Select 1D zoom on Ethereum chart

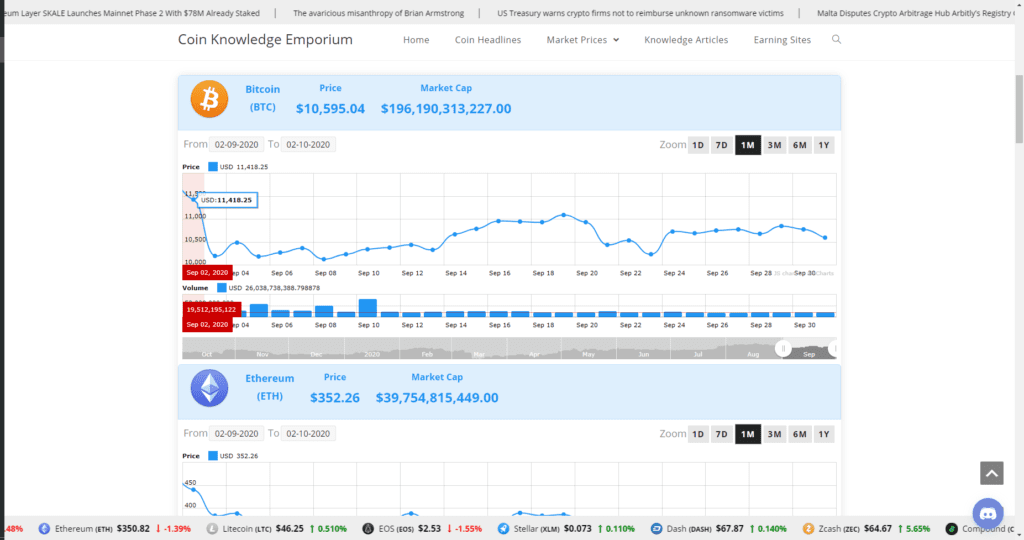point(698,434)
